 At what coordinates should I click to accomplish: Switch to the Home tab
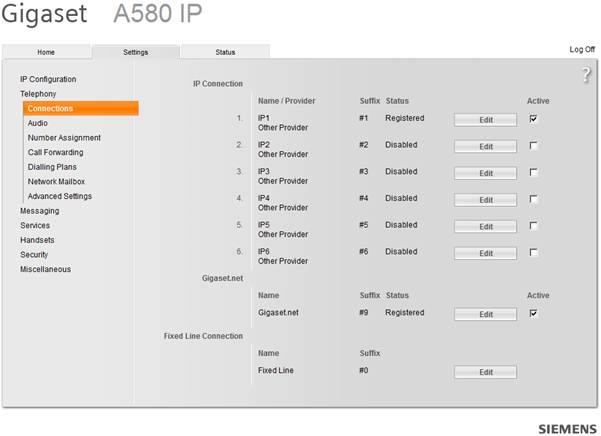(x=46, y=52)
